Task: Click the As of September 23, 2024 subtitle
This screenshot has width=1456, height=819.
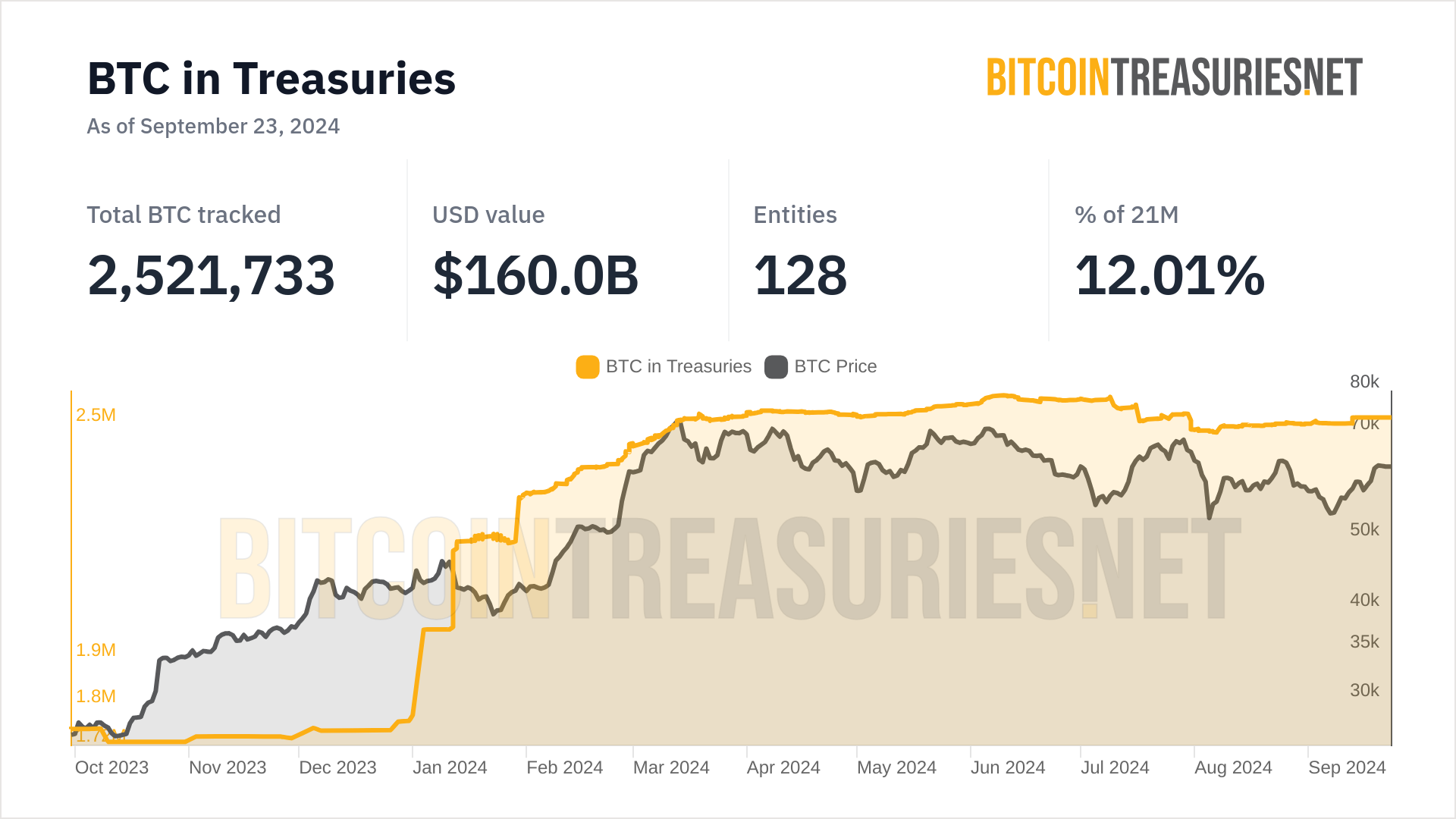Action: 213,126
